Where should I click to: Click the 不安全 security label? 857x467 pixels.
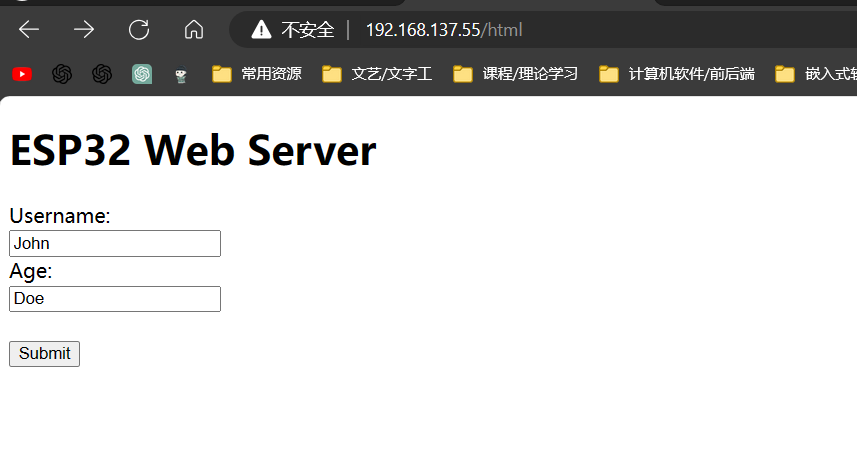(307, 30)
